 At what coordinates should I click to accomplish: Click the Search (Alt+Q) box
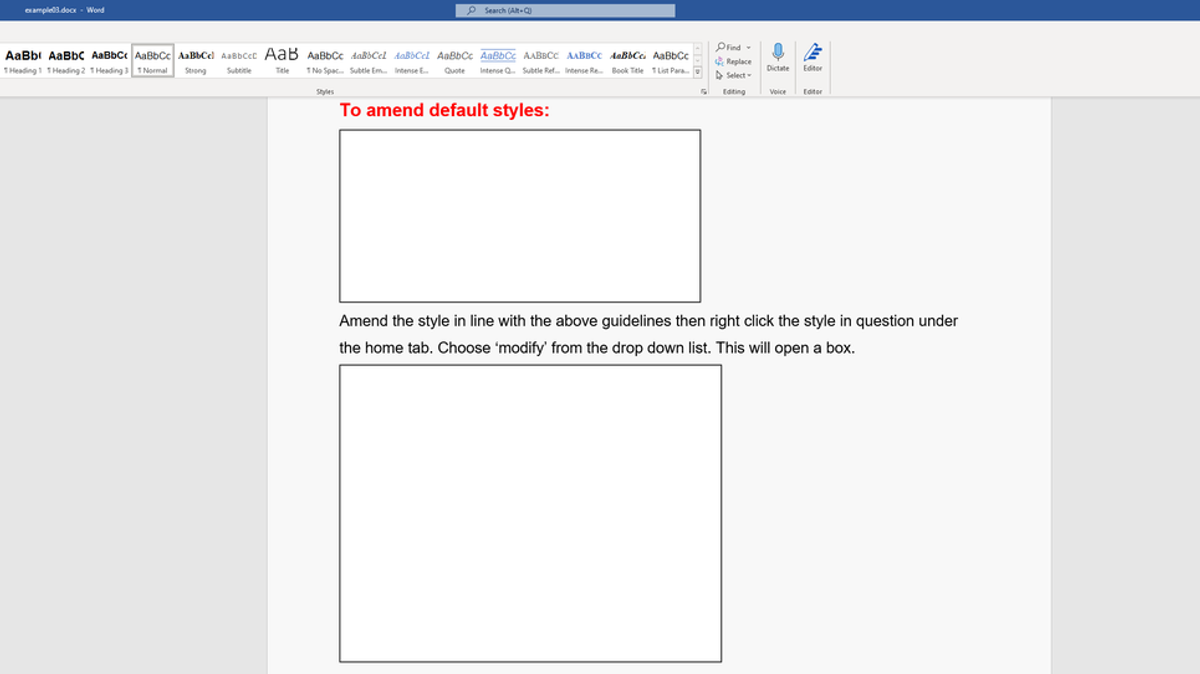(x=564, y=11)
